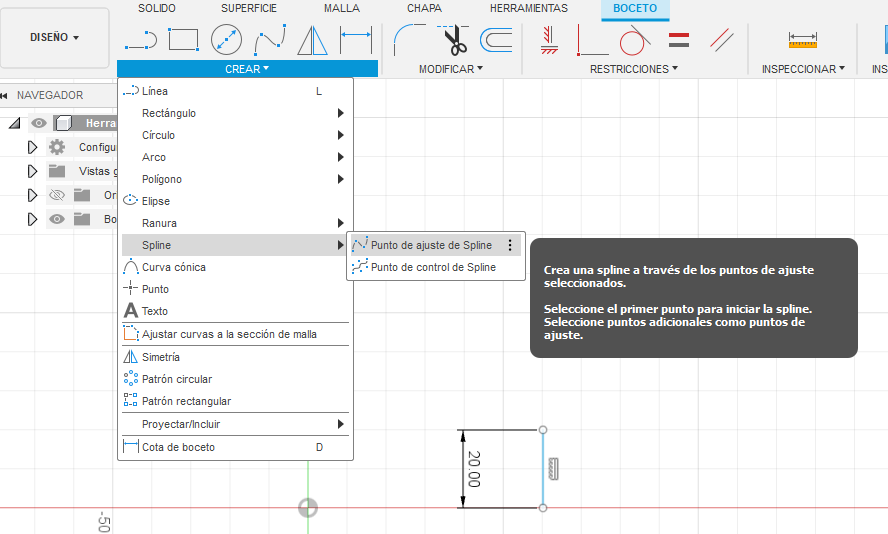Apply the Equal constraint icon
The height and width of the screenshot is (534, 888).
pyautogui.click(x=678, y=40)
